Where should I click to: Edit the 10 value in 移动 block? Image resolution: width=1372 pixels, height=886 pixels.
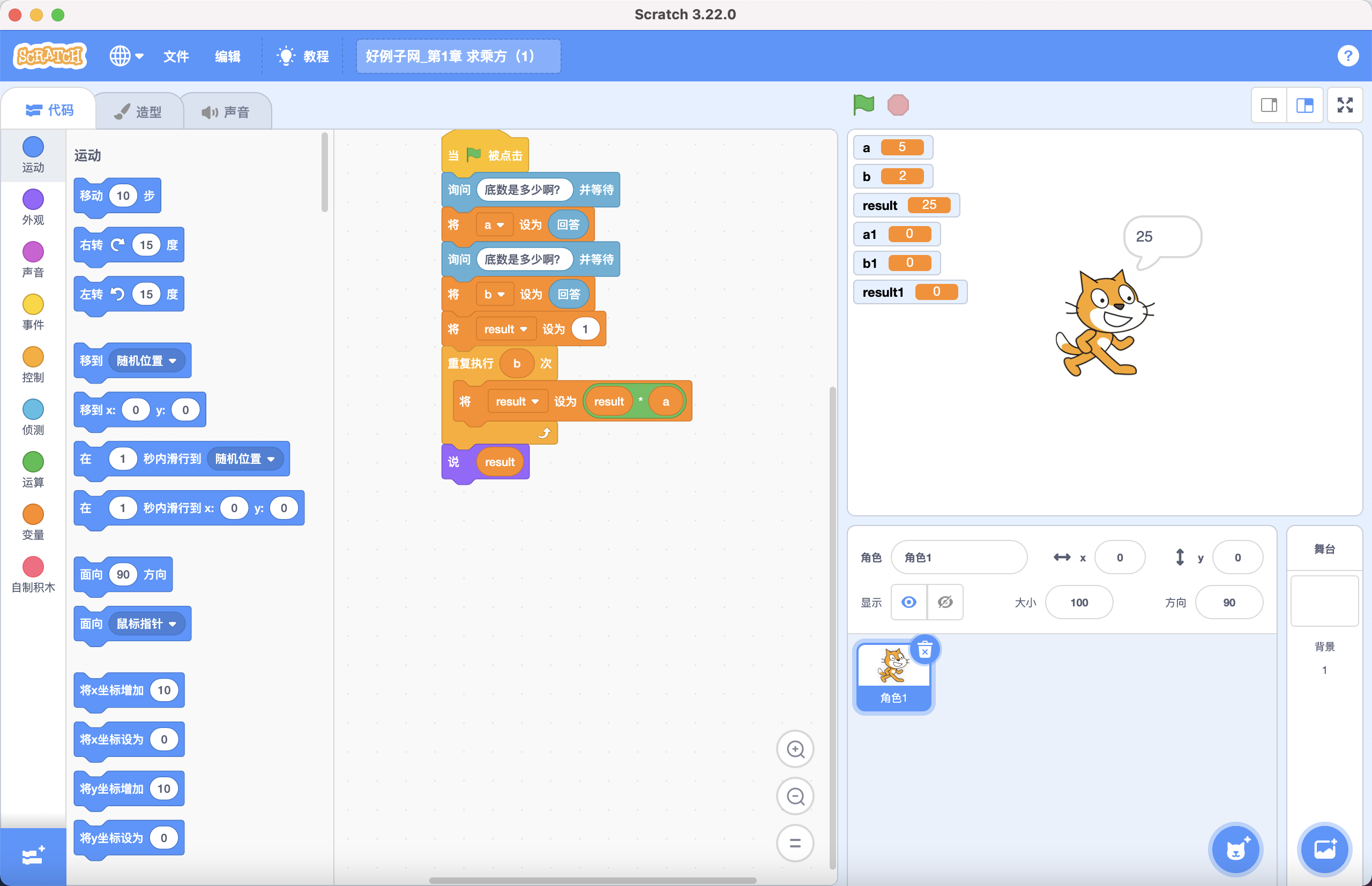pyautogui.click(x=123, y=196)
